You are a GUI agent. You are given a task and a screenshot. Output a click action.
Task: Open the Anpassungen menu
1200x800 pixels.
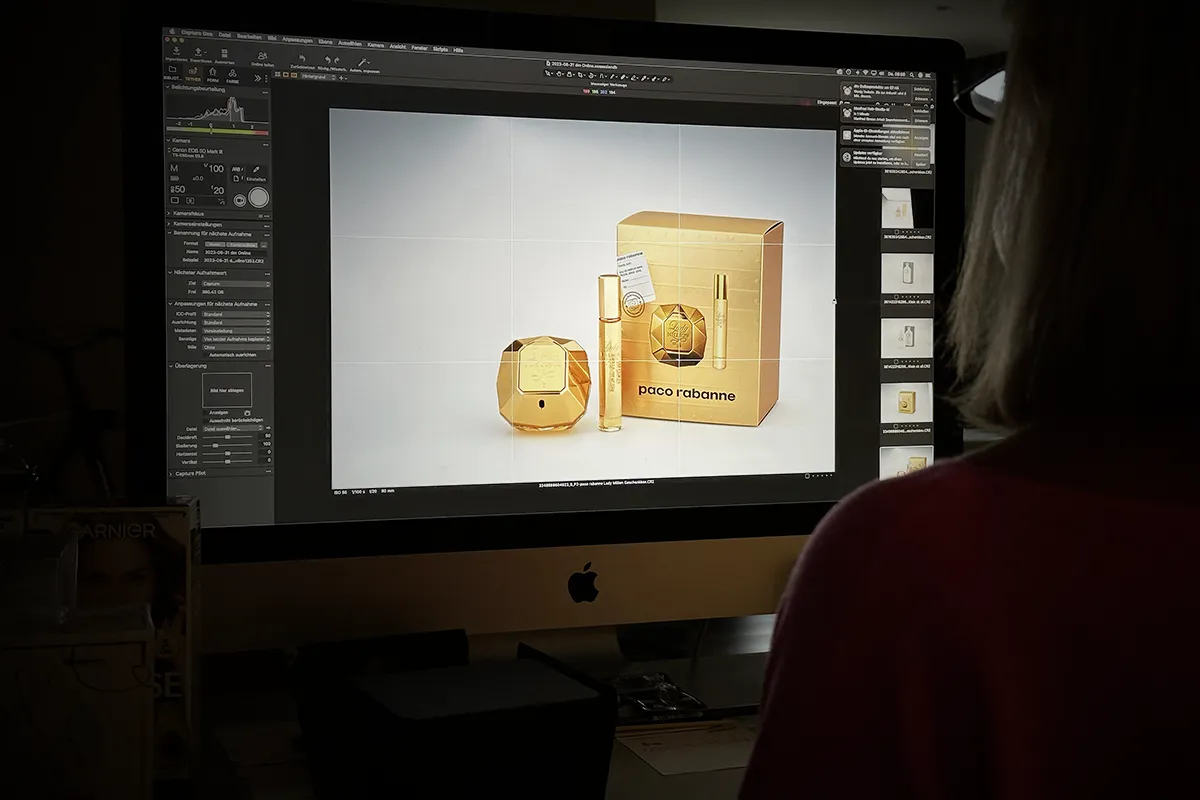(x=297, y=40)
